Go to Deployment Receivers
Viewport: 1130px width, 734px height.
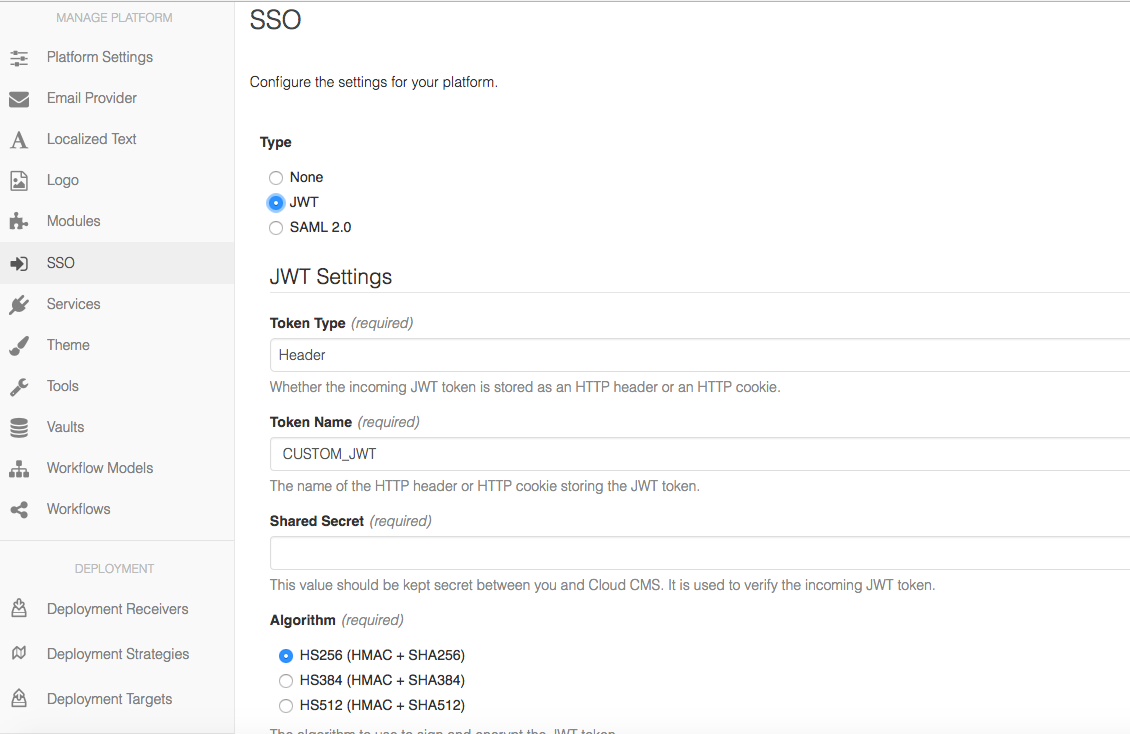(117, 609)
